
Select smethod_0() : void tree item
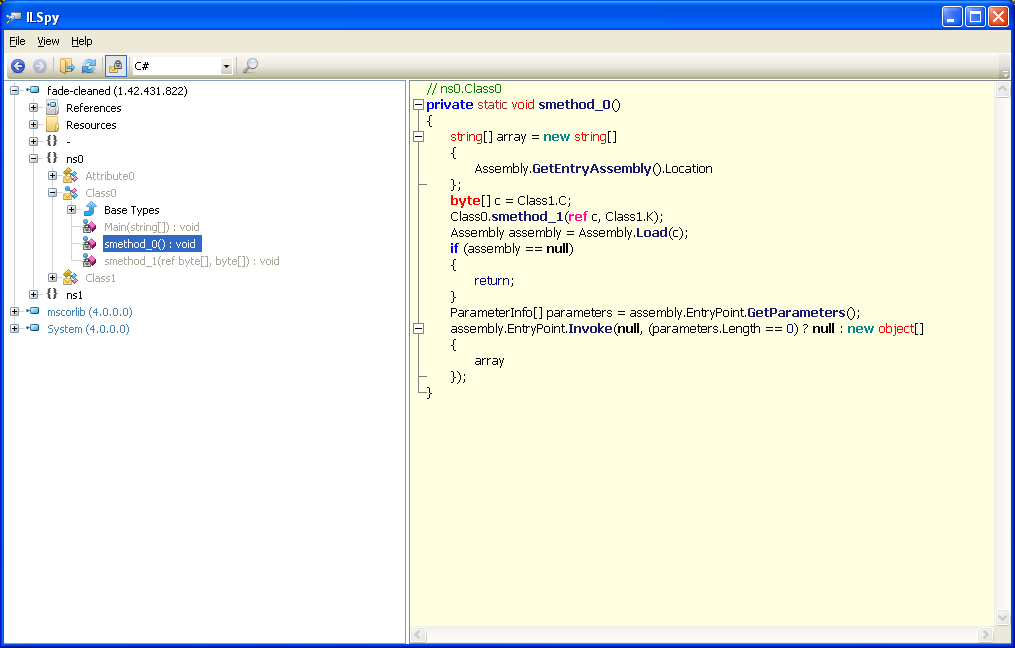[x=152, y=244]
